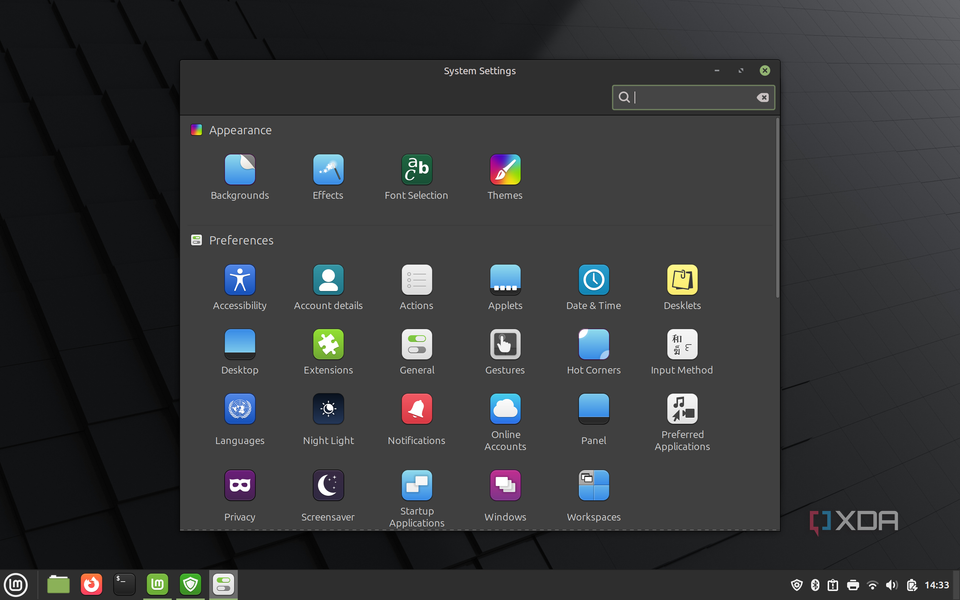Launch Firefox from the taskbar

click(91, 585)
